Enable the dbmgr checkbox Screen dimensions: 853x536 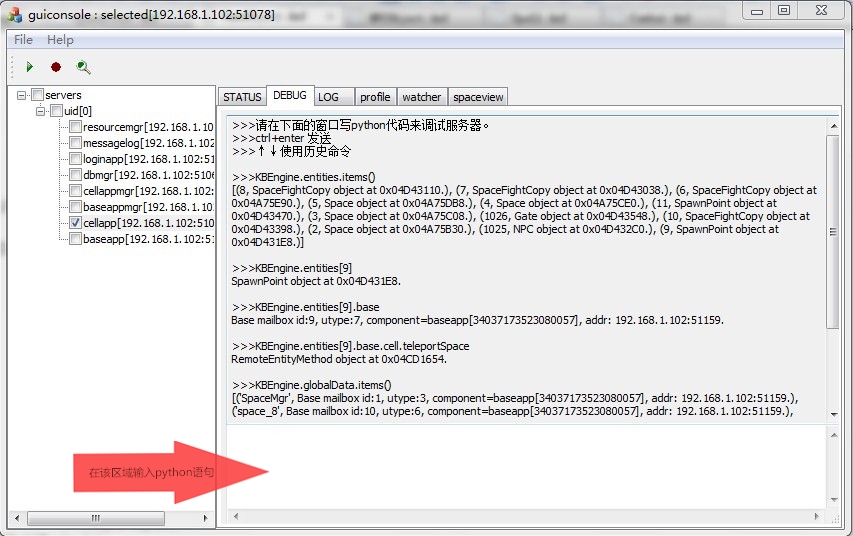pos(75,175)
